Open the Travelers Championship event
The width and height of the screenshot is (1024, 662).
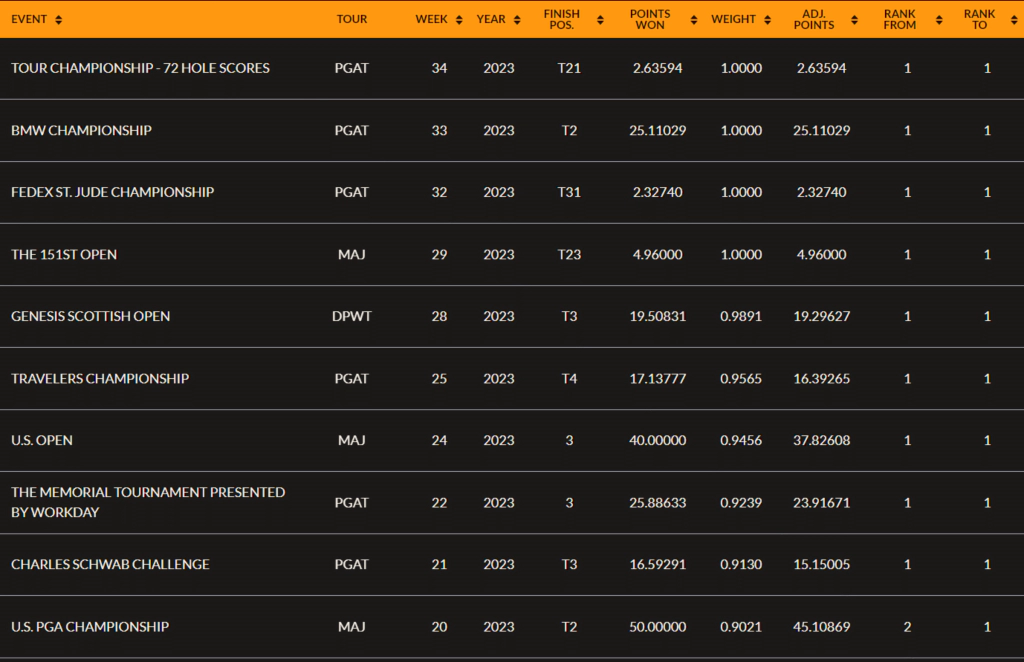(x=100, y=378)
